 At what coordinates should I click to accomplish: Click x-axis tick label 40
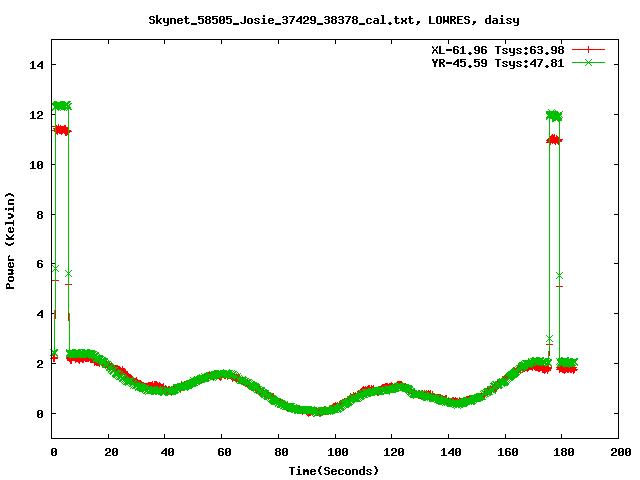coord(167,452)
